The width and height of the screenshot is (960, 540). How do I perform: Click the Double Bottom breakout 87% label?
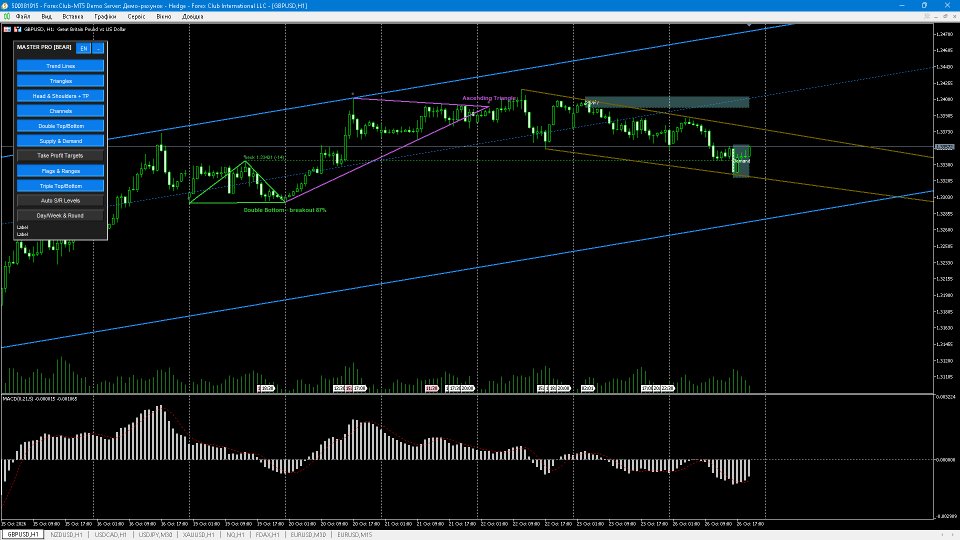click(285, 210)
